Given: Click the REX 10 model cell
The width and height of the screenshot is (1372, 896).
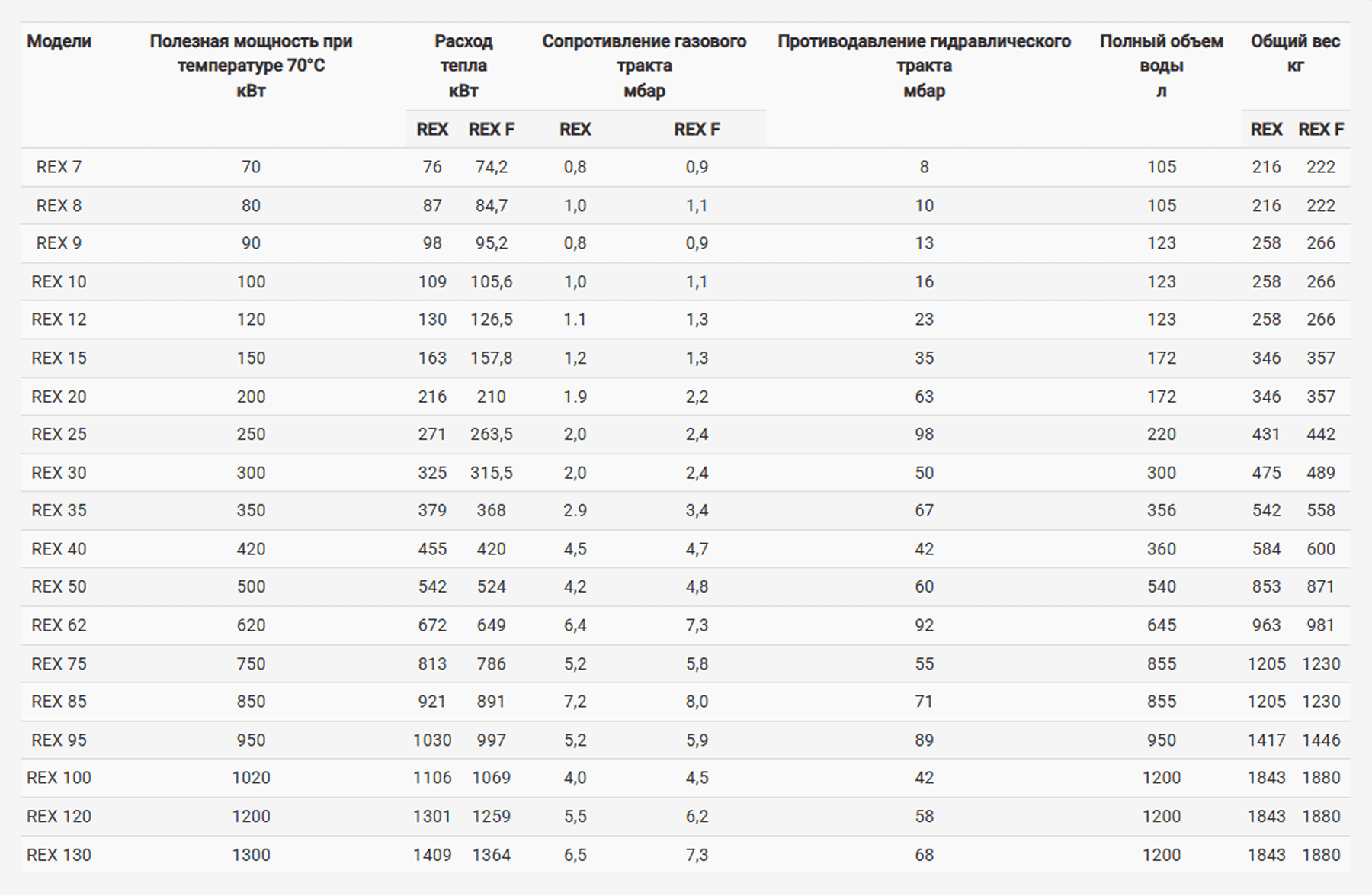Looking at the screenshot, I should [x=59, y=281].
